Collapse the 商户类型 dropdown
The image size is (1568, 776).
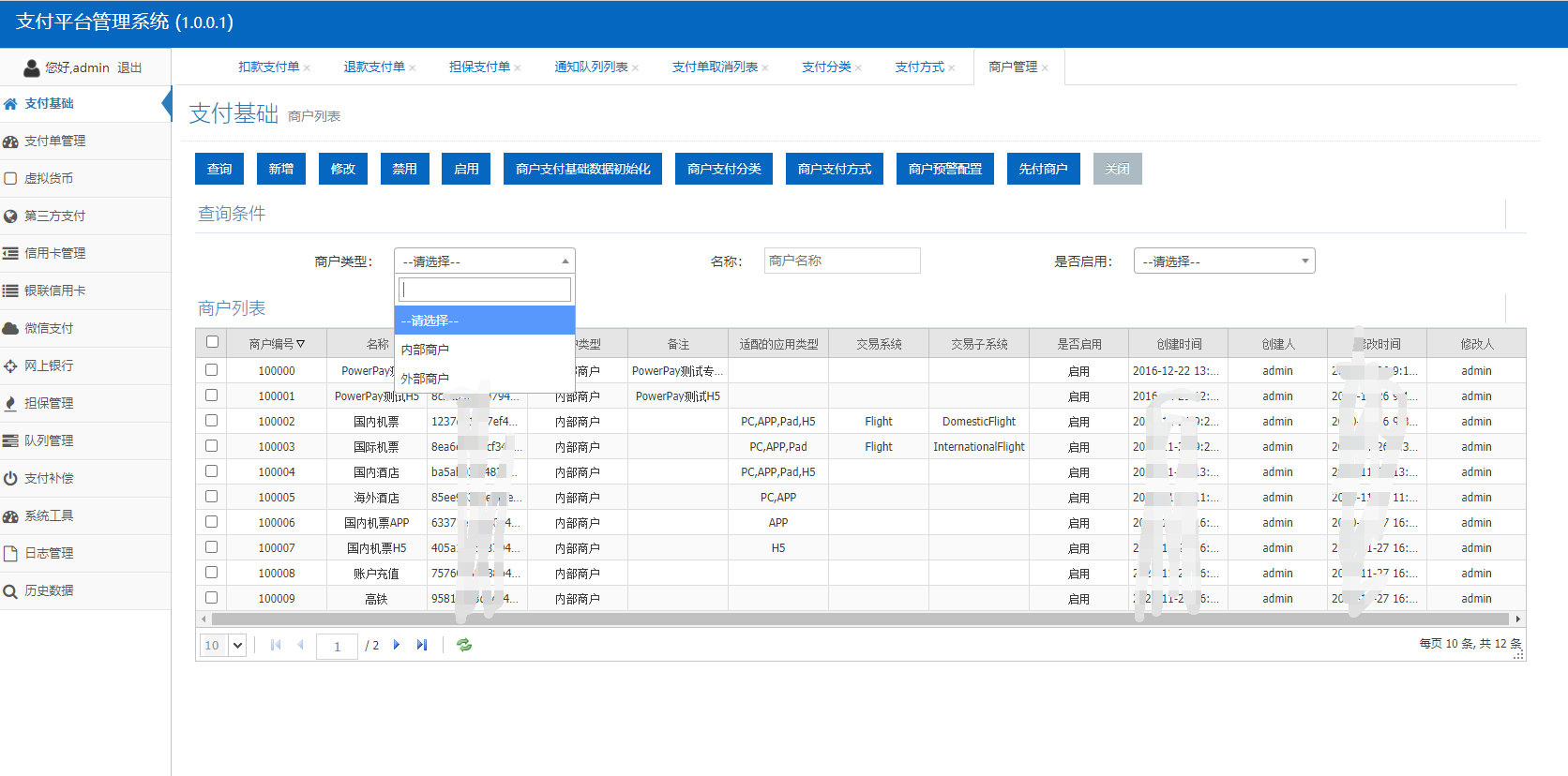(484, 261)
